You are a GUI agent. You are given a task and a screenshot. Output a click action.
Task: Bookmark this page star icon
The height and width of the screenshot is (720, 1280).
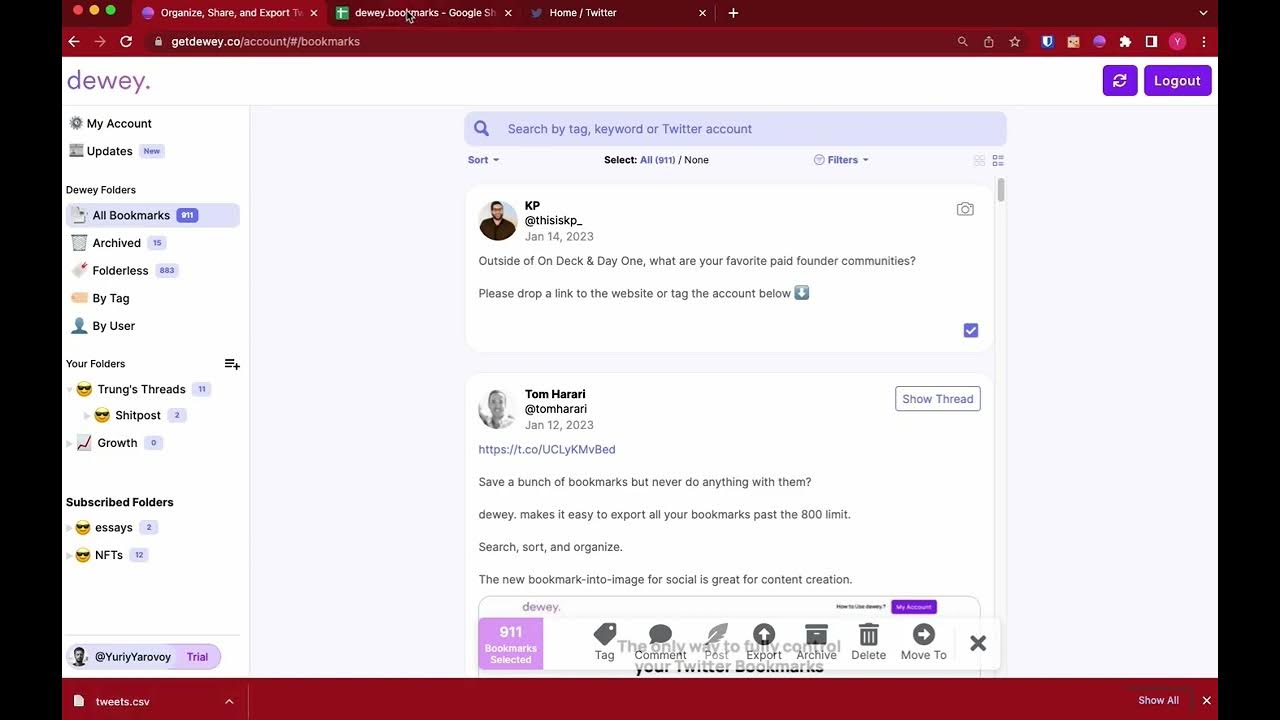point(1015,42)
